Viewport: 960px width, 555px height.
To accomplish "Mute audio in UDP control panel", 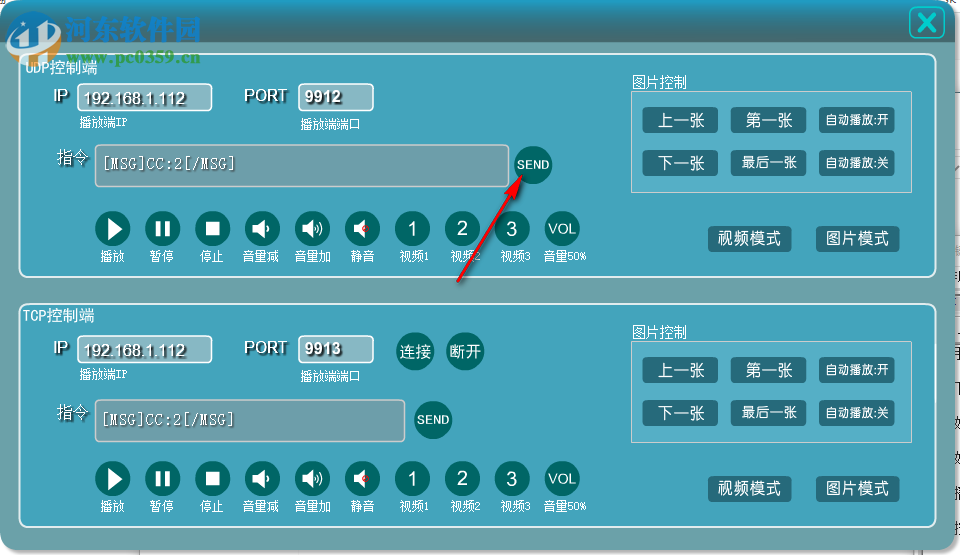I will [x=362, y=229].
